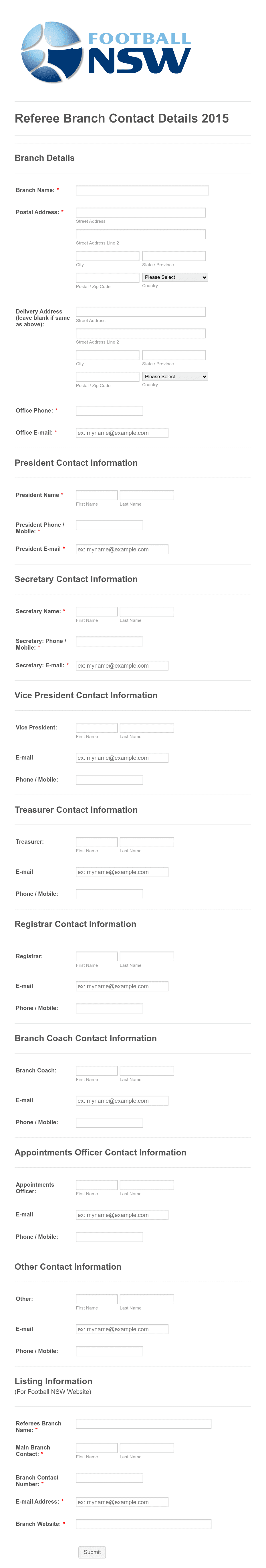Click the Secretary Phone / Mobile field
Image resolution: width=266 pixels, height=1568 pixels.
coord(108,641)
